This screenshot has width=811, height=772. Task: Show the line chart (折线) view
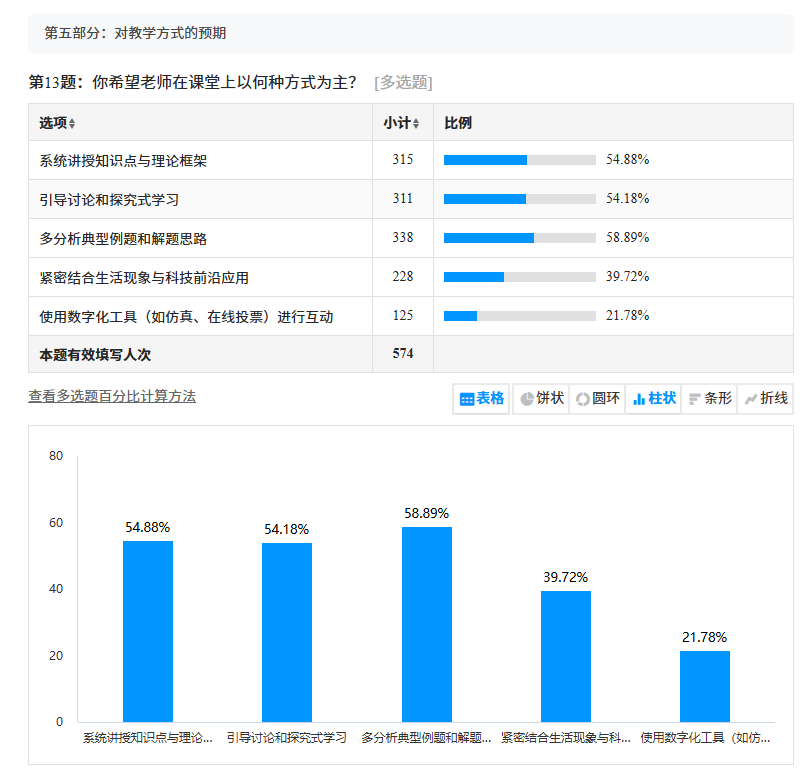[x=766, y=399]
